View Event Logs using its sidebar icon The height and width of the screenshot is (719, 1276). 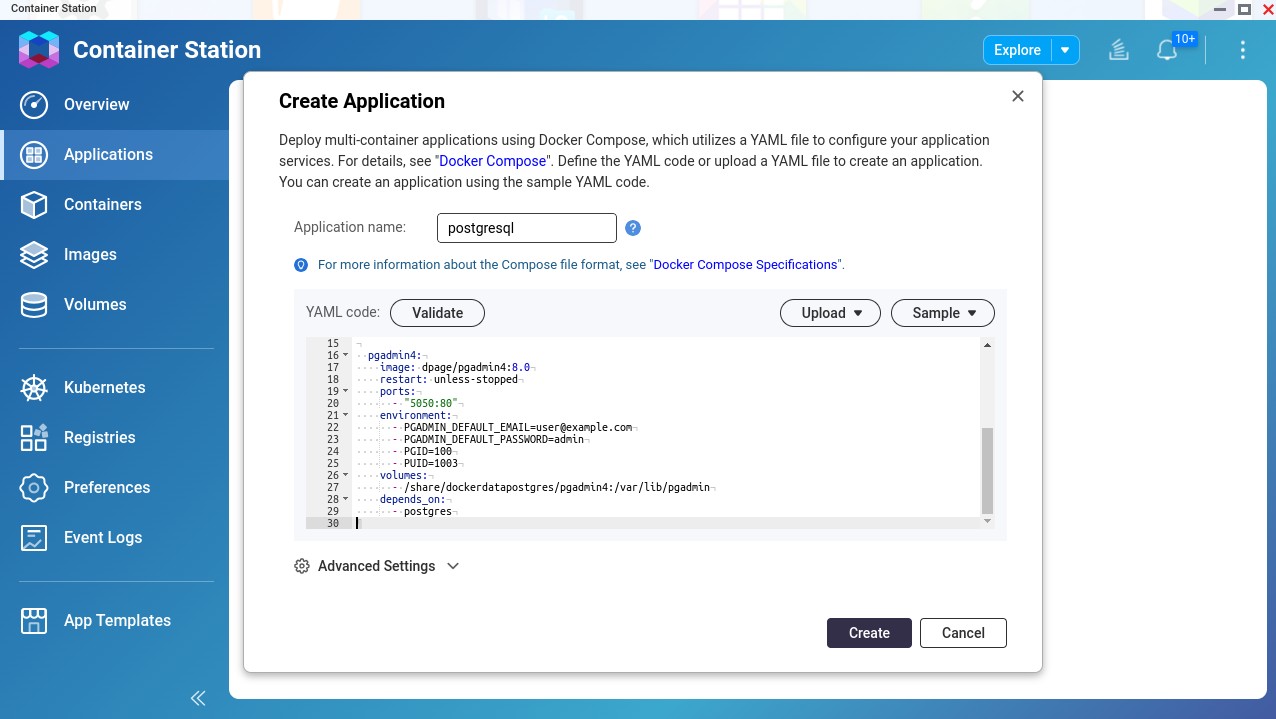33,537
